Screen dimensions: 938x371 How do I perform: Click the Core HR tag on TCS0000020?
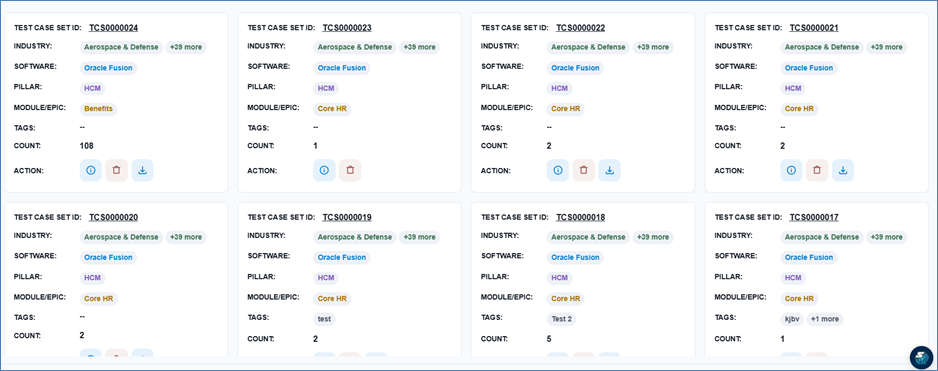pyautogui.click(x=99, y=299)
